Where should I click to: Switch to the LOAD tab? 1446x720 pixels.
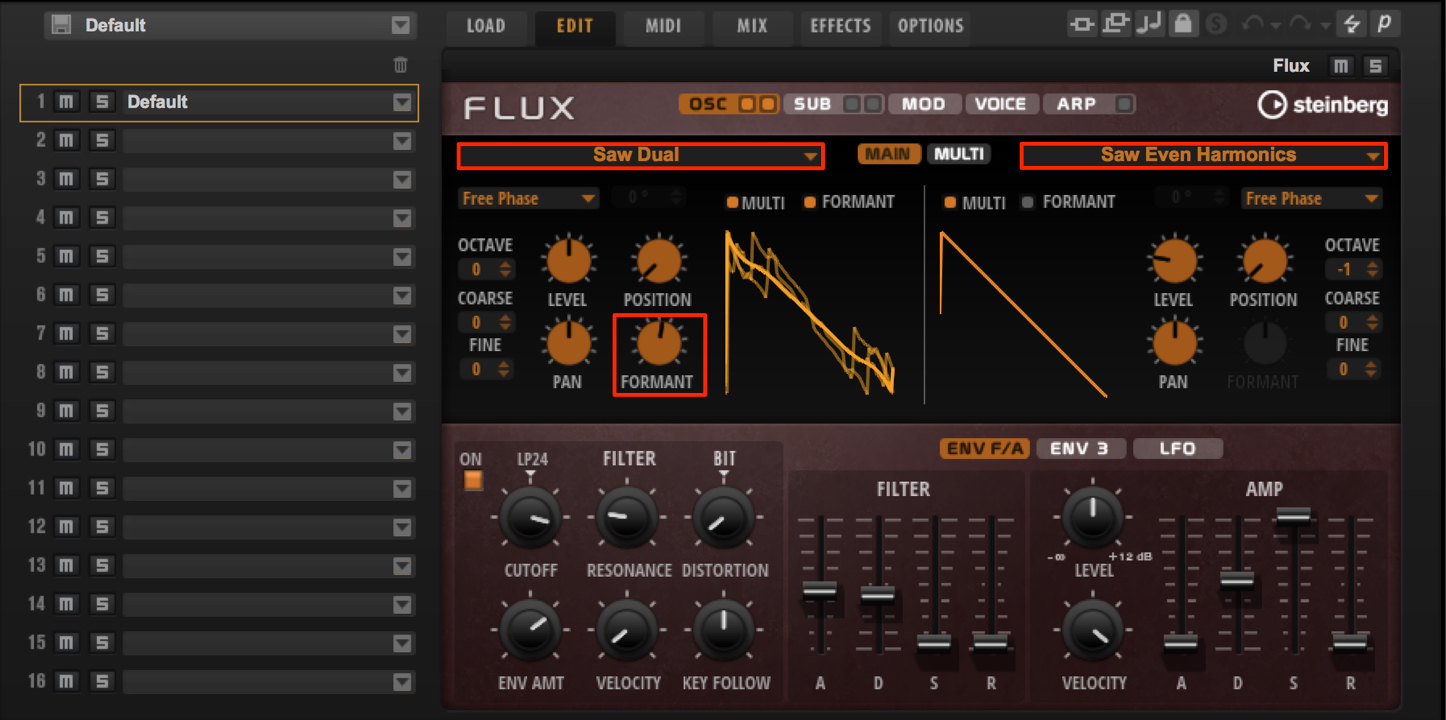tap(486, 25)
